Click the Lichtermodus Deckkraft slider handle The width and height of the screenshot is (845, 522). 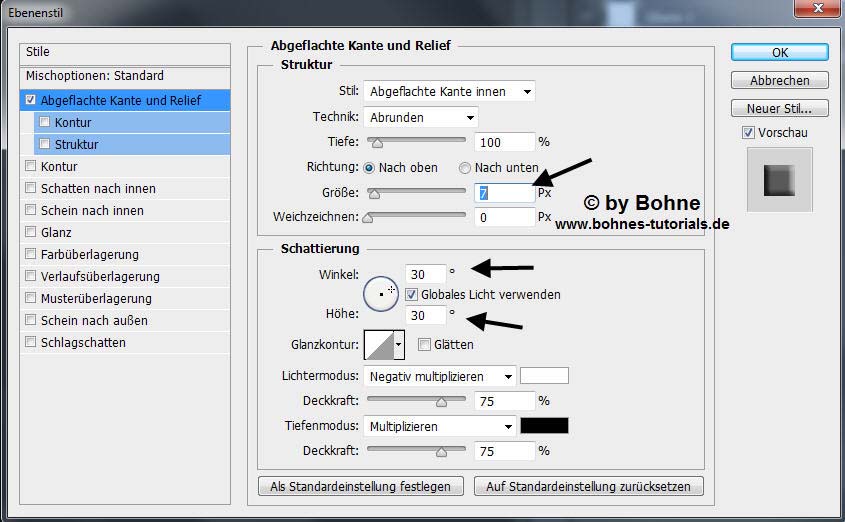(441, 402)
